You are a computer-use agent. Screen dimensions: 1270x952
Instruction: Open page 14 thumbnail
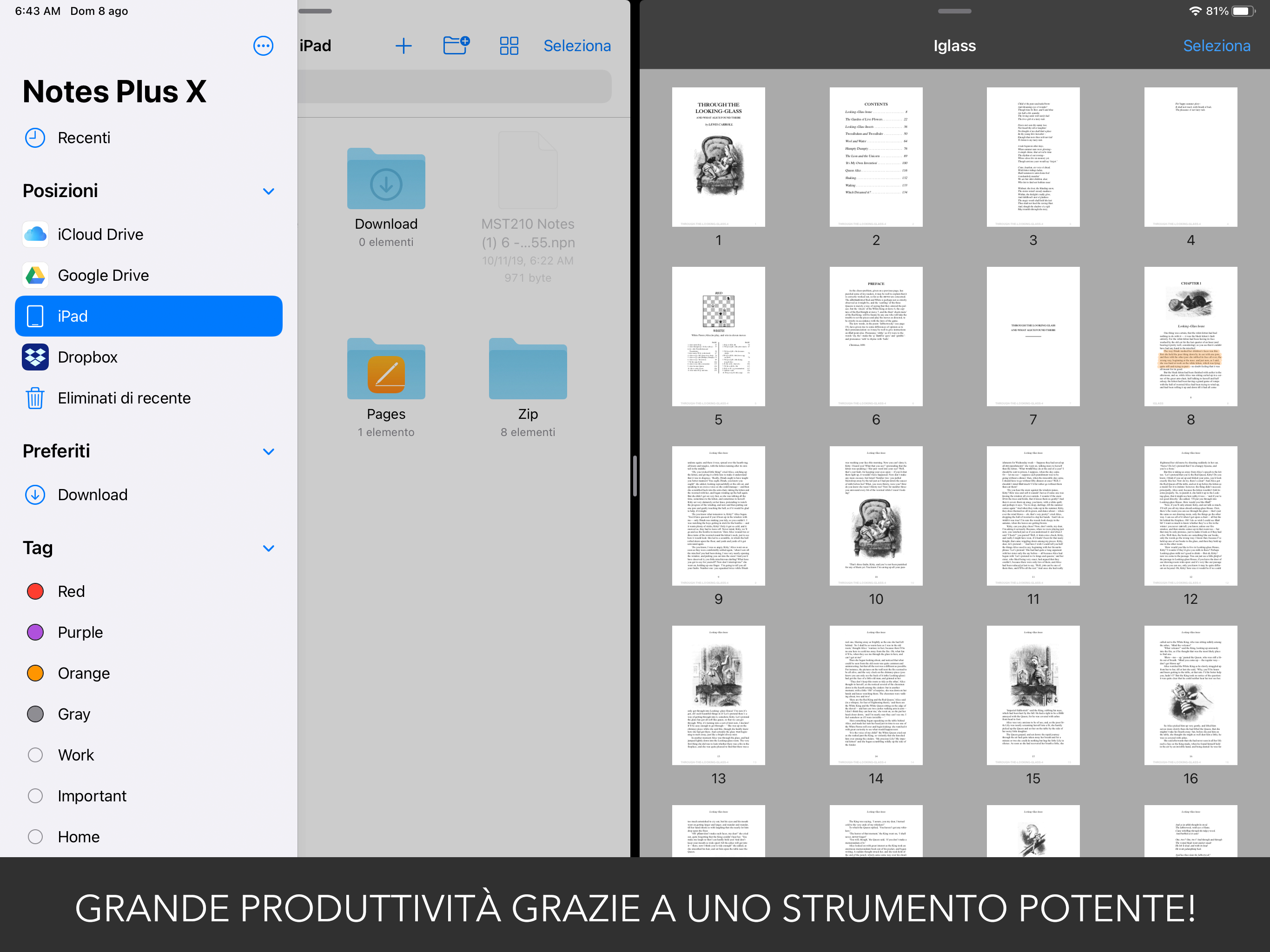click(x=875, y=695)
